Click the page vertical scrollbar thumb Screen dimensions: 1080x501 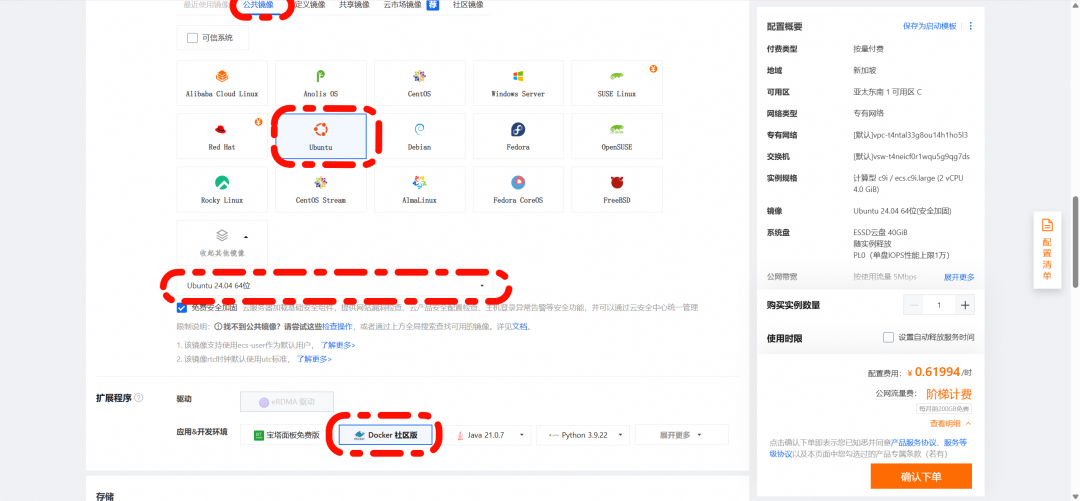(1075, 243)
